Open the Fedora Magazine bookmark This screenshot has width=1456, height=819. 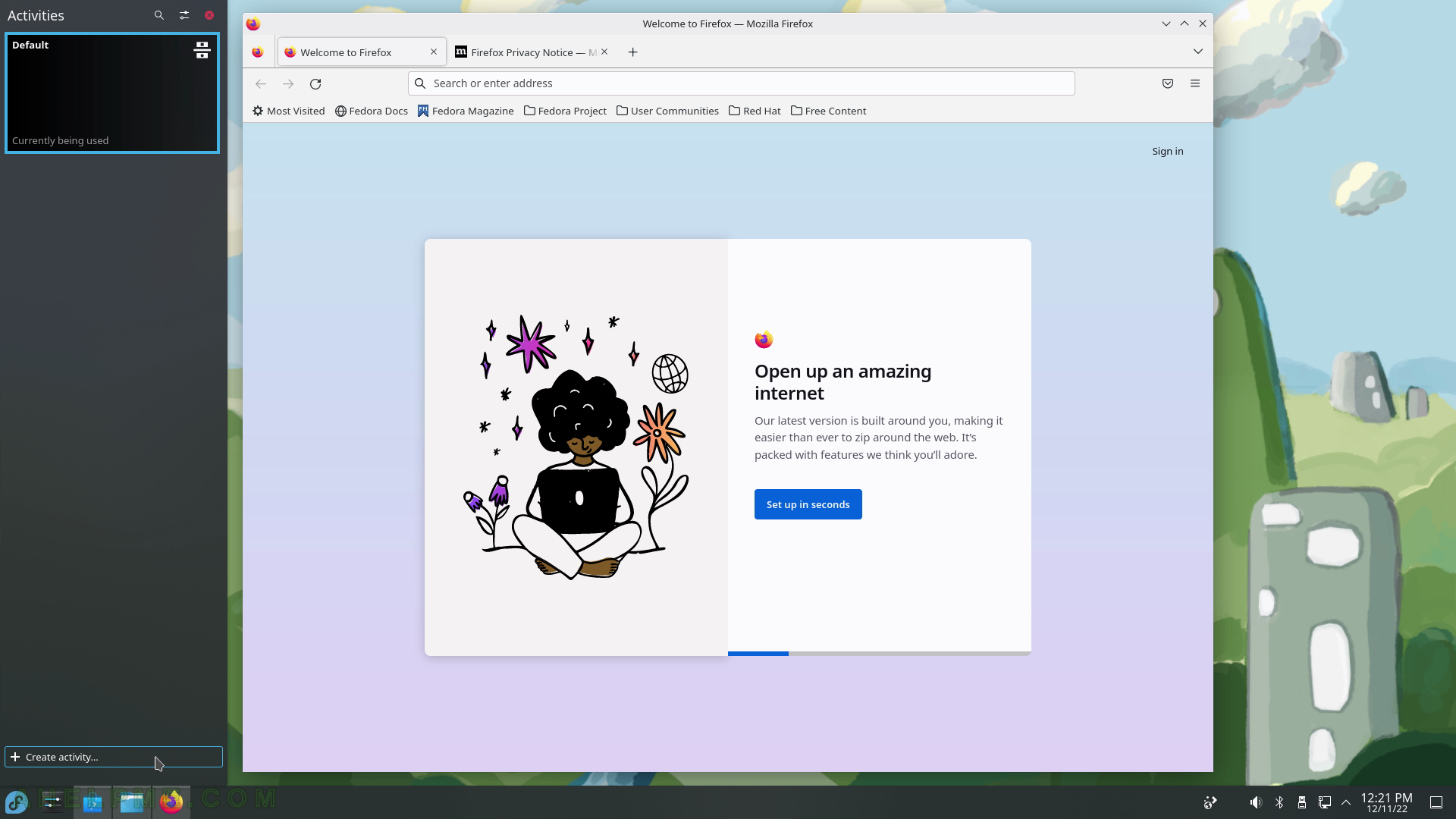point(466,111)
